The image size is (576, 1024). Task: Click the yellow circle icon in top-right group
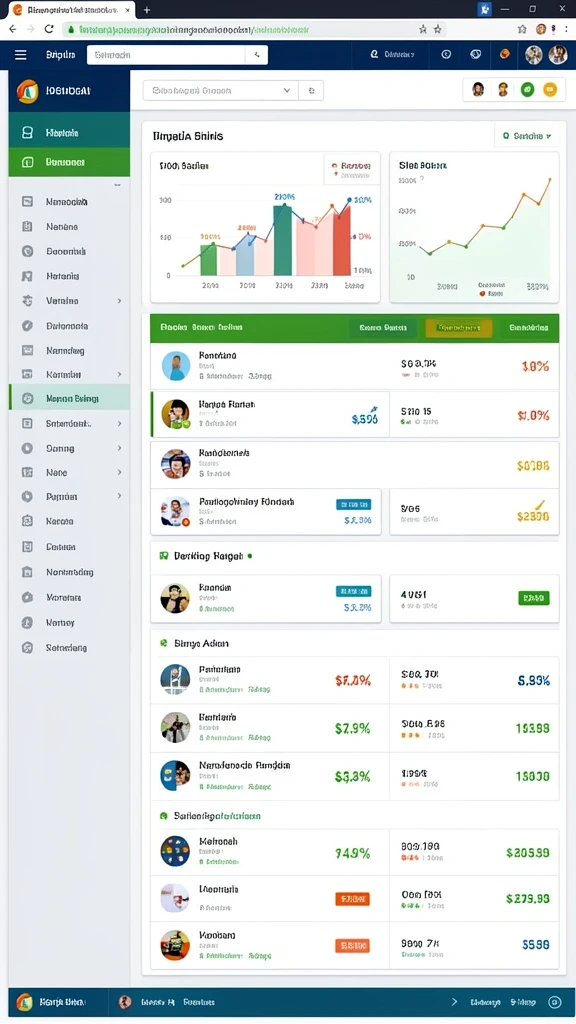coord(550,90)
